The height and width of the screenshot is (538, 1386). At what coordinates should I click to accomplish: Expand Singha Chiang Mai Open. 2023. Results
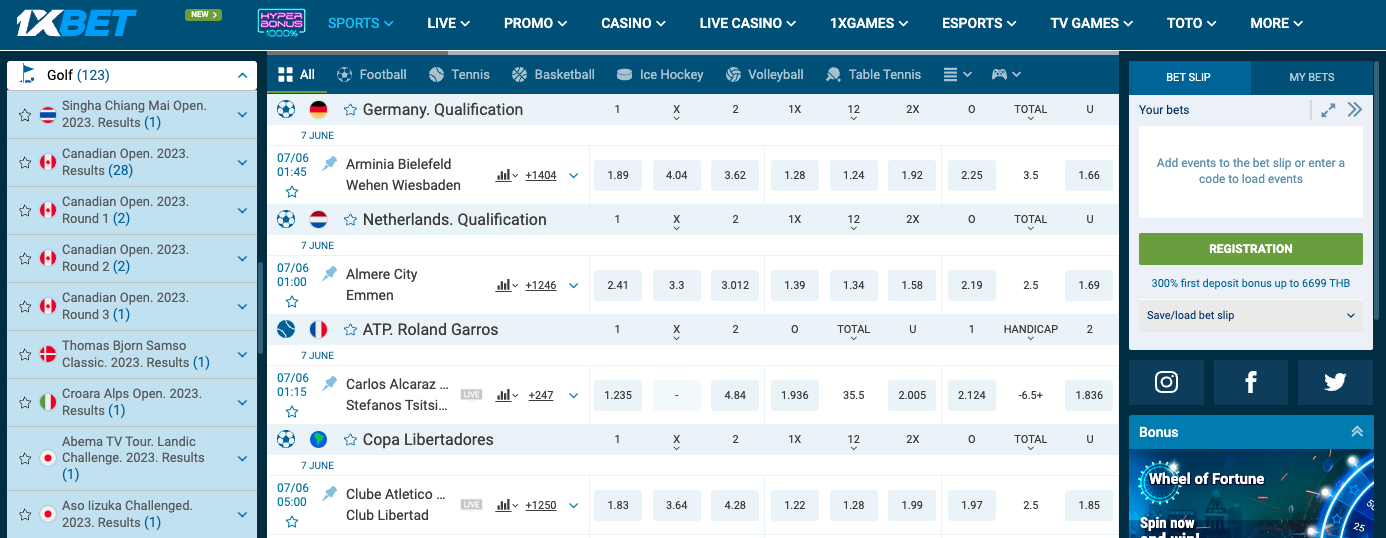242,115
